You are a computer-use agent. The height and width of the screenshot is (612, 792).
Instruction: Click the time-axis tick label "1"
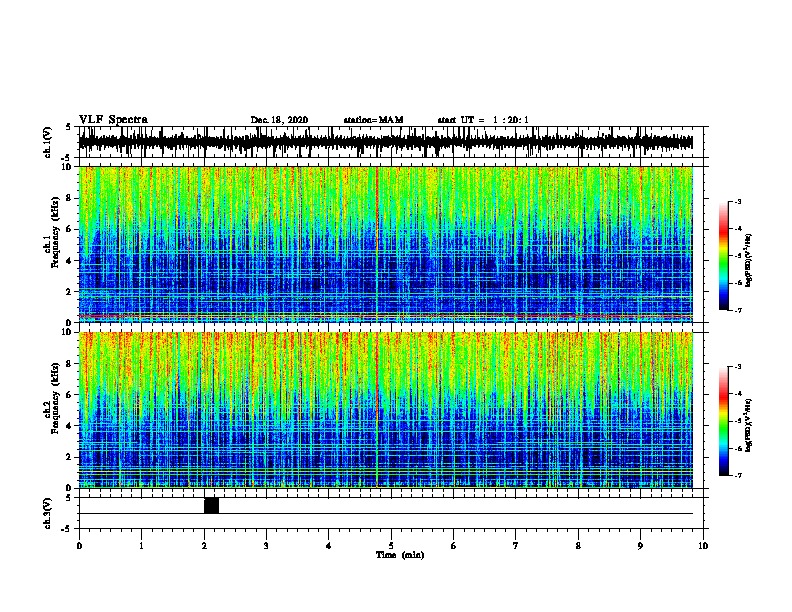tap(141, 545)
